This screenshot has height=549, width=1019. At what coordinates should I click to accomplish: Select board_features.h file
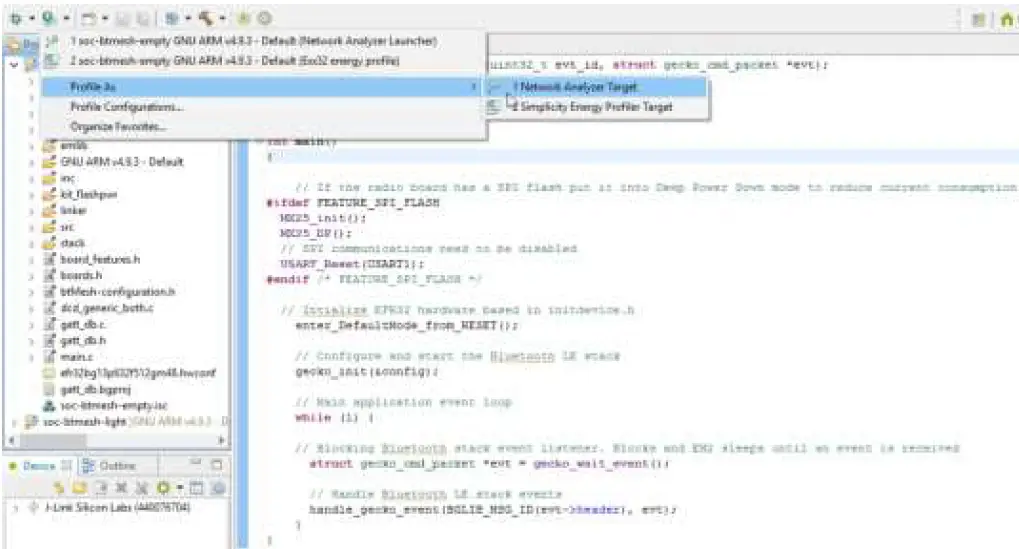pos(99,259)
